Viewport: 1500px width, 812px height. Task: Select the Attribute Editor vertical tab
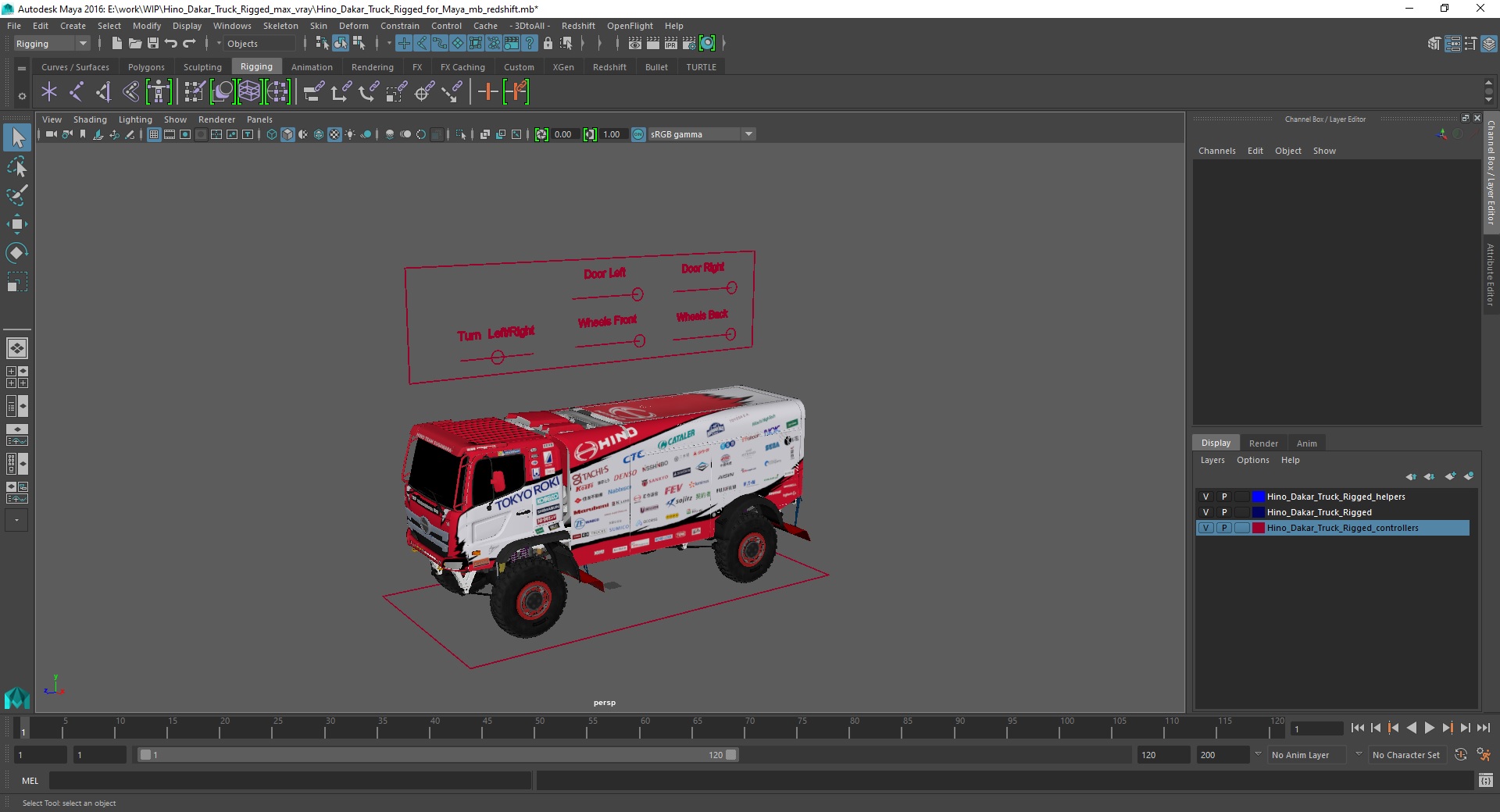click(1491, 274)
